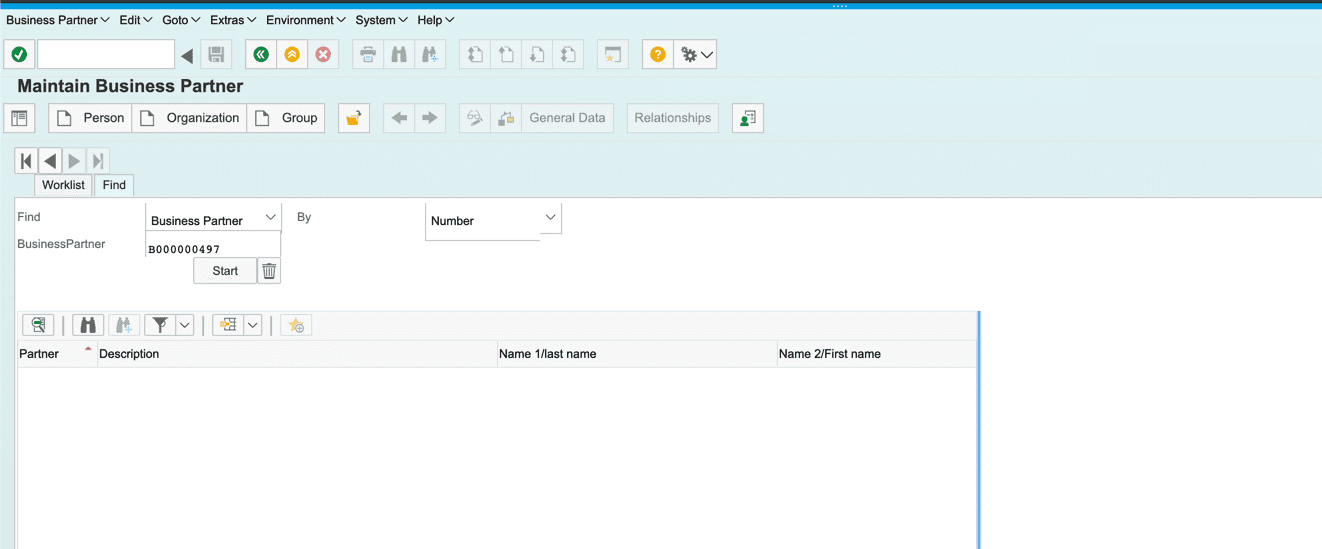The image size is (1322, 549).
Task: Click the green Back icon
Action: (x=261, y=54)
